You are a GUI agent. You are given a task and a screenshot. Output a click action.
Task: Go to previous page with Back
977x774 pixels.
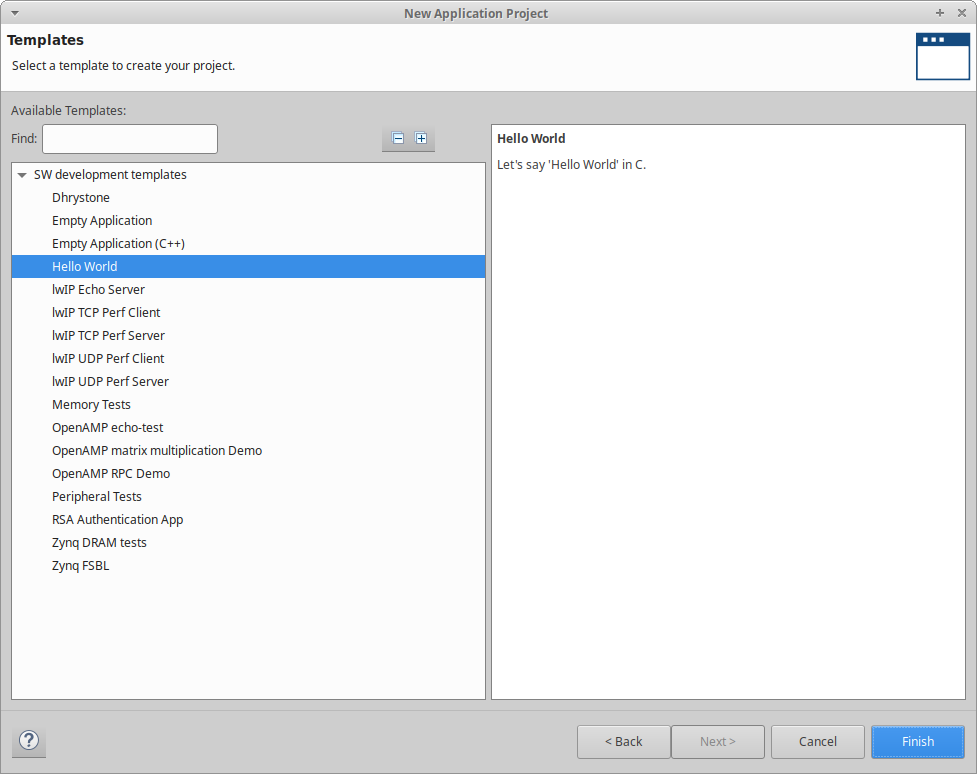(x=623, y=742)
